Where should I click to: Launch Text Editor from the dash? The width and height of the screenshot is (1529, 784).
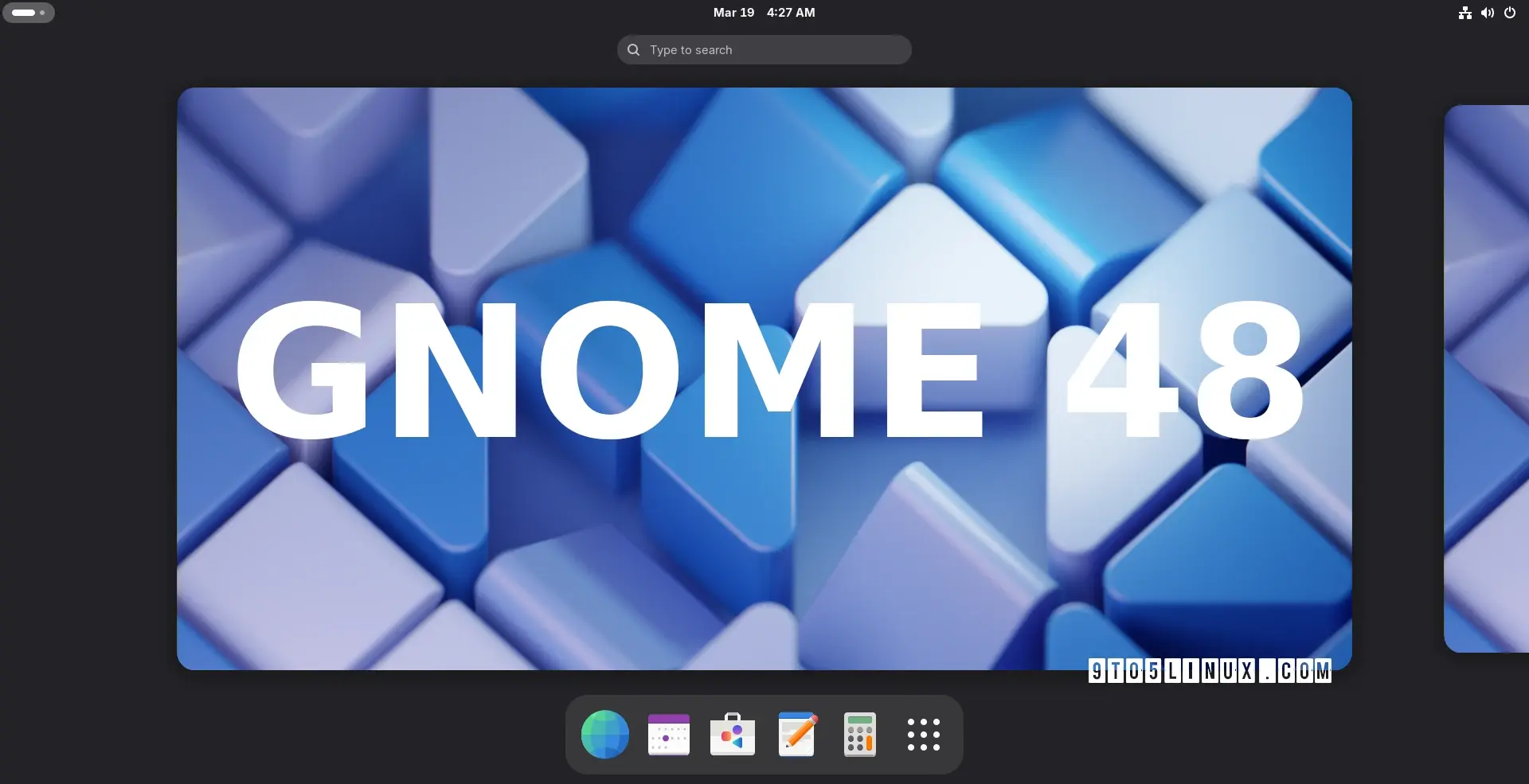click(x=796, y=734)
